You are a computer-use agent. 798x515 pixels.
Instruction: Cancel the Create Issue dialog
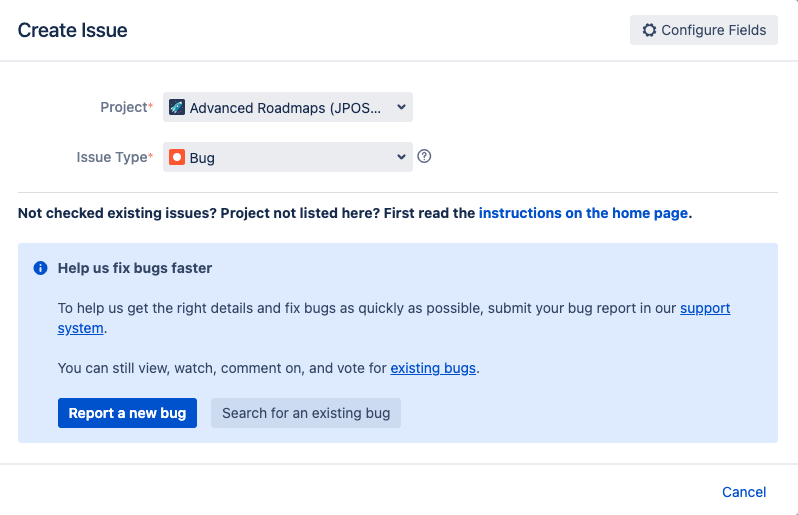[744, 492]
